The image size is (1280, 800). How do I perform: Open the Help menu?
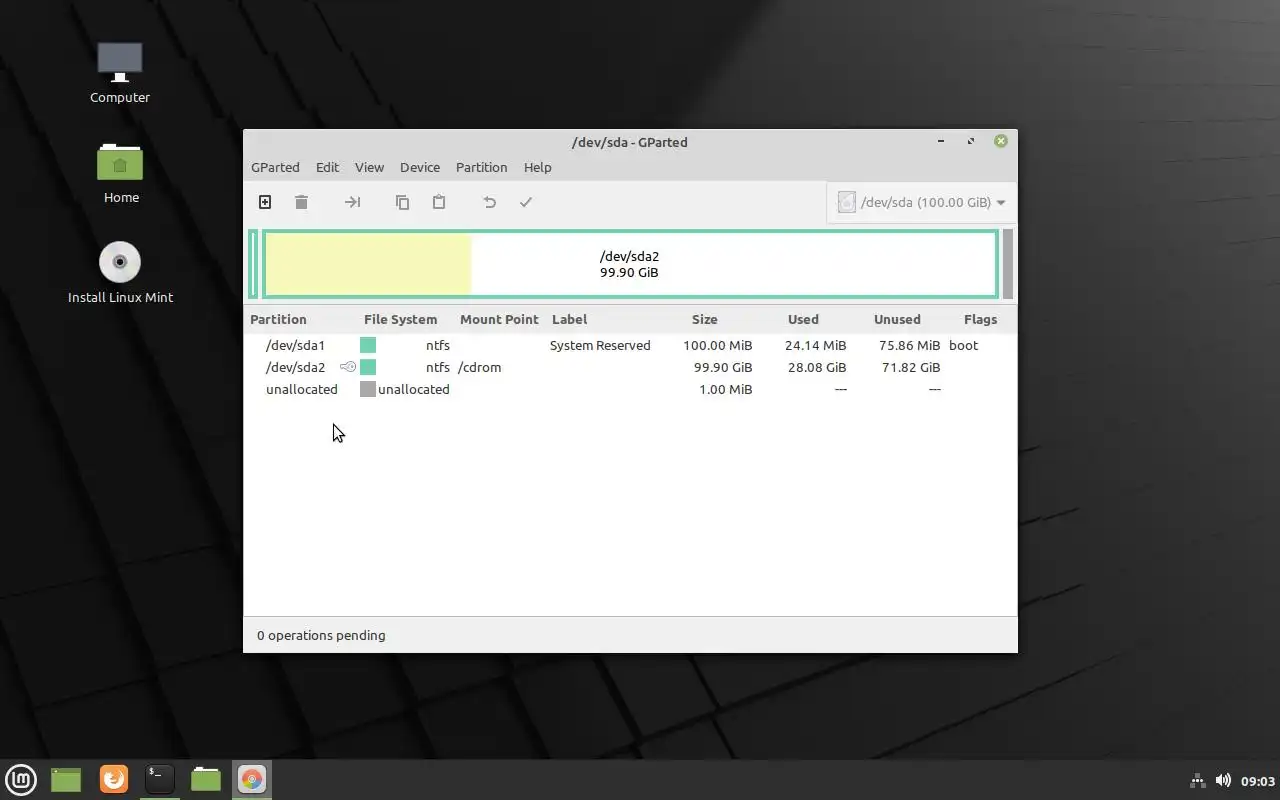pyautogui.click(x=537, y=167)
